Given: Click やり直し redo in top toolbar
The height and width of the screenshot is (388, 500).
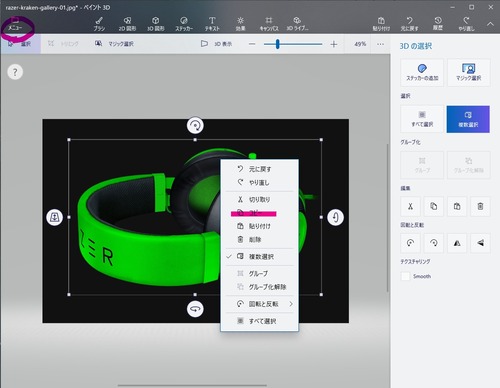Looking at the screenshot, I should click(466, 24).
